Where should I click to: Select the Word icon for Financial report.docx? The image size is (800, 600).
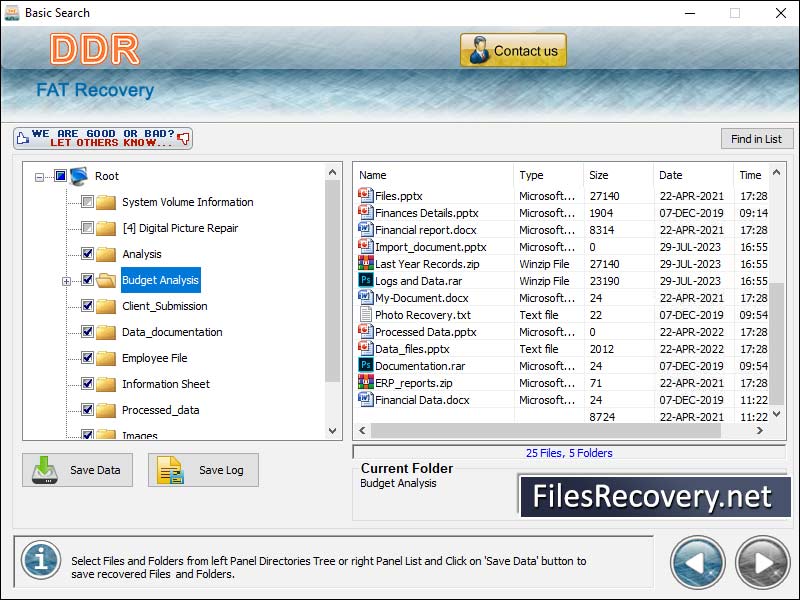click(x=363, y=230)
